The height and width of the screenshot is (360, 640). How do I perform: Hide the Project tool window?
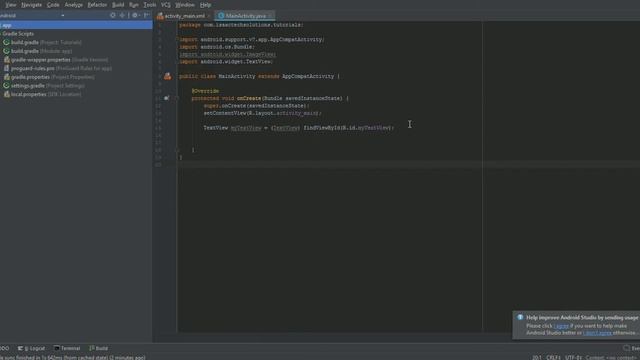coord(146,15)
